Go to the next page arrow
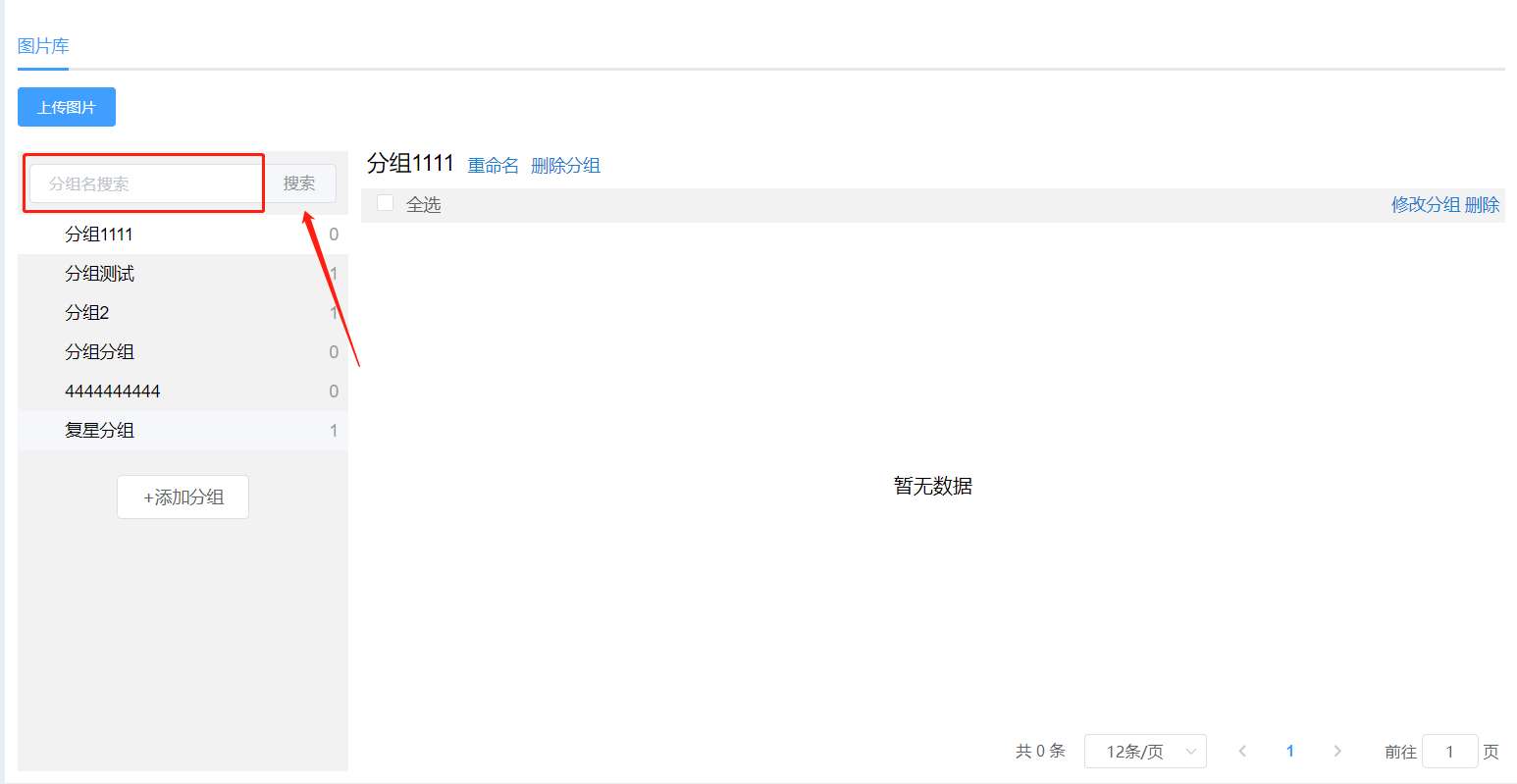The width and height of the screenshot is (1517, 784). click(x=1336, y=752)
